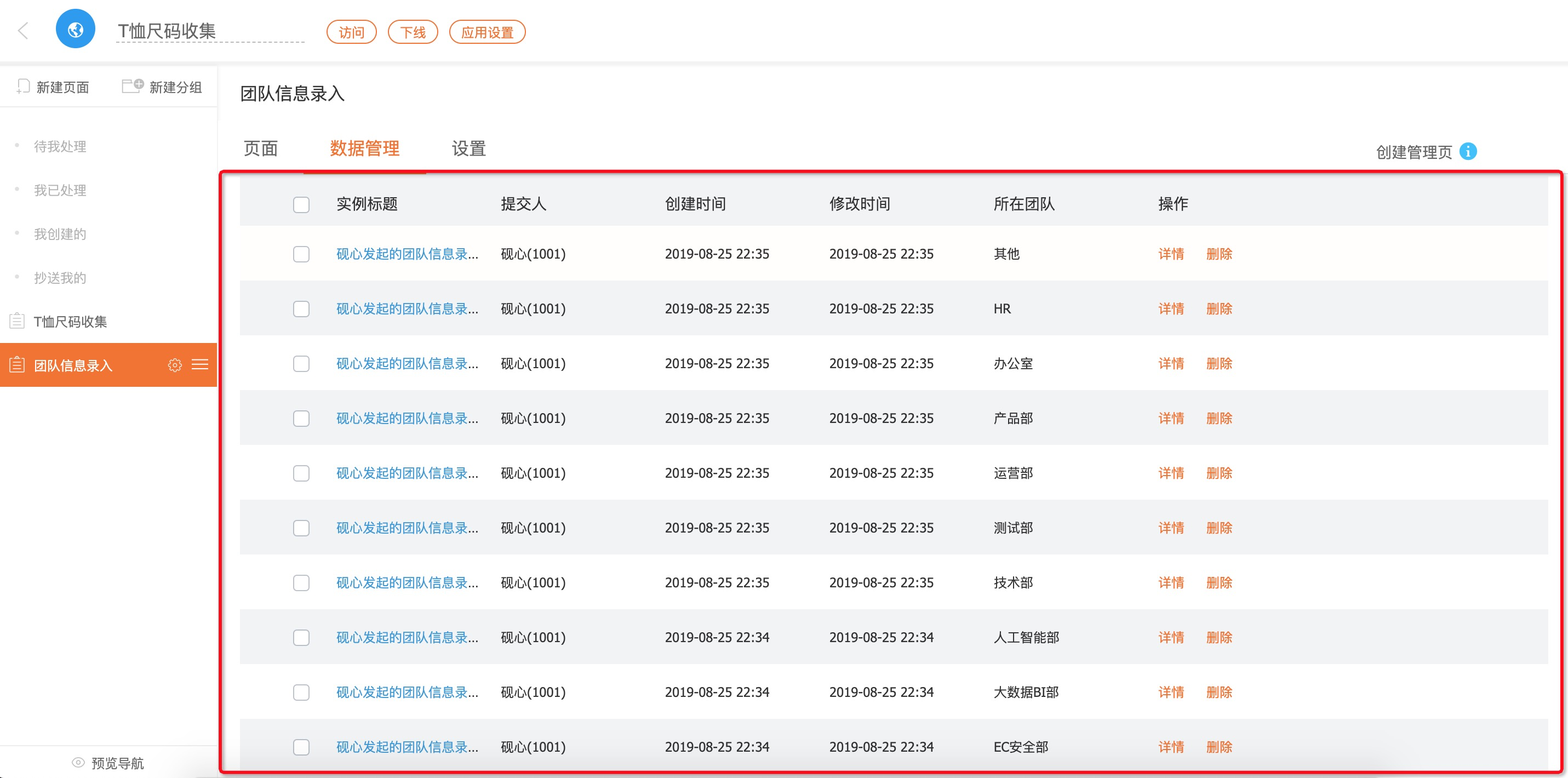Toggle the select-all header checkbox

(x=301, y=204)
